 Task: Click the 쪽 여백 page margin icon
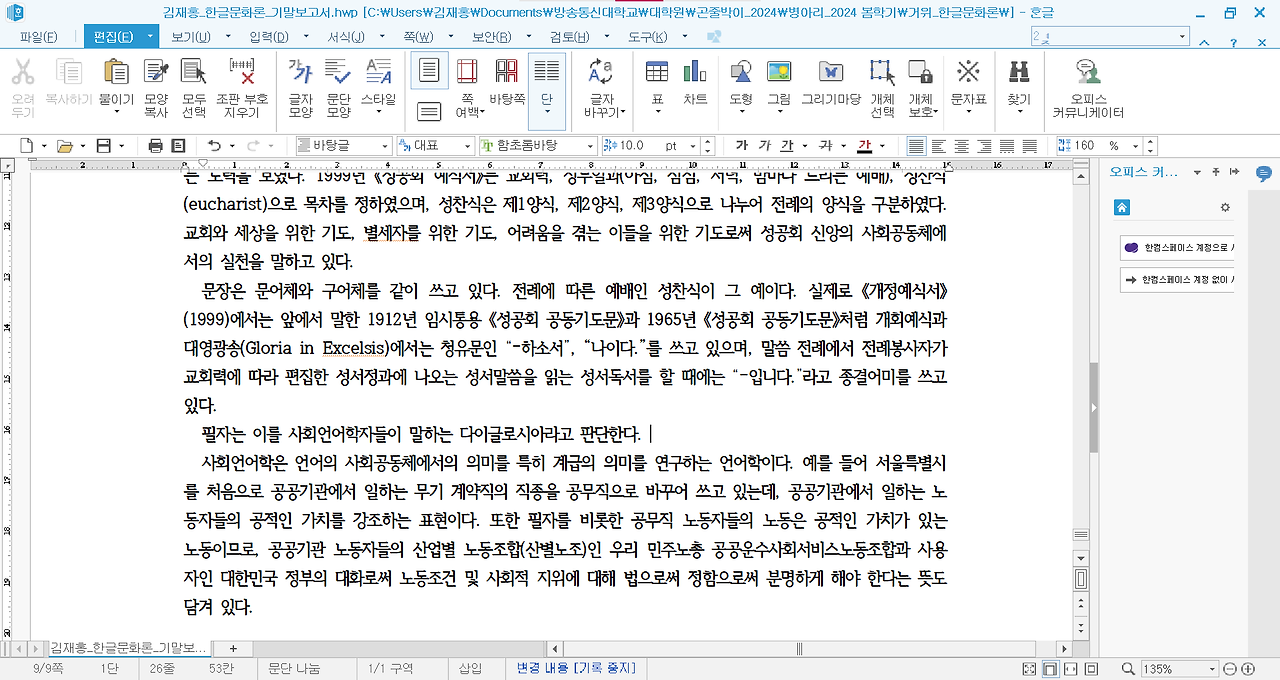(x=467, y=72)
